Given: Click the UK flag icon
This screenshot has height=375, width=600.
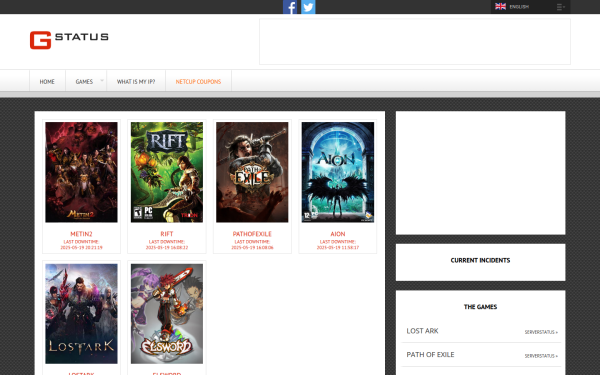Looking at the screenshot, I should point(500,7).
